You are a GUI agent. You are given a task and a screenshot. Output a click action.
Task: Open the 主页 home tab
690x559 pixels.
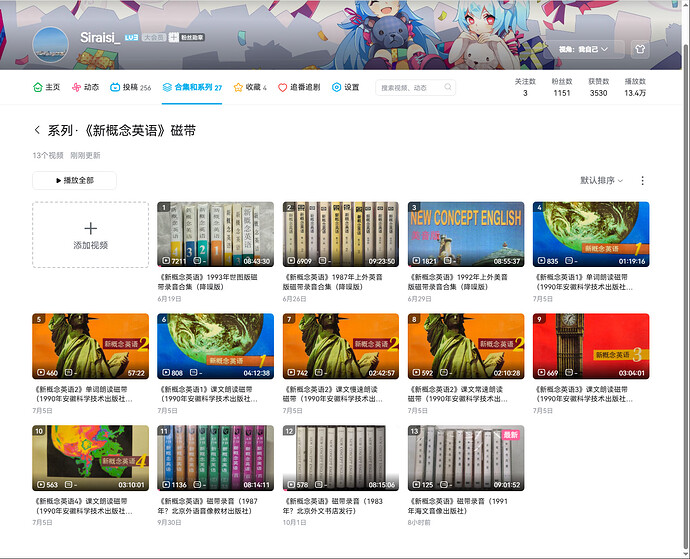pyautogui.click(x=47, y=87)
